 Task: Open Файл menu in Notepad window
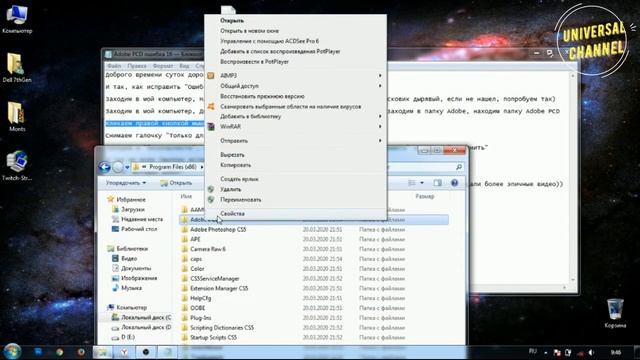tap(114, 66)
